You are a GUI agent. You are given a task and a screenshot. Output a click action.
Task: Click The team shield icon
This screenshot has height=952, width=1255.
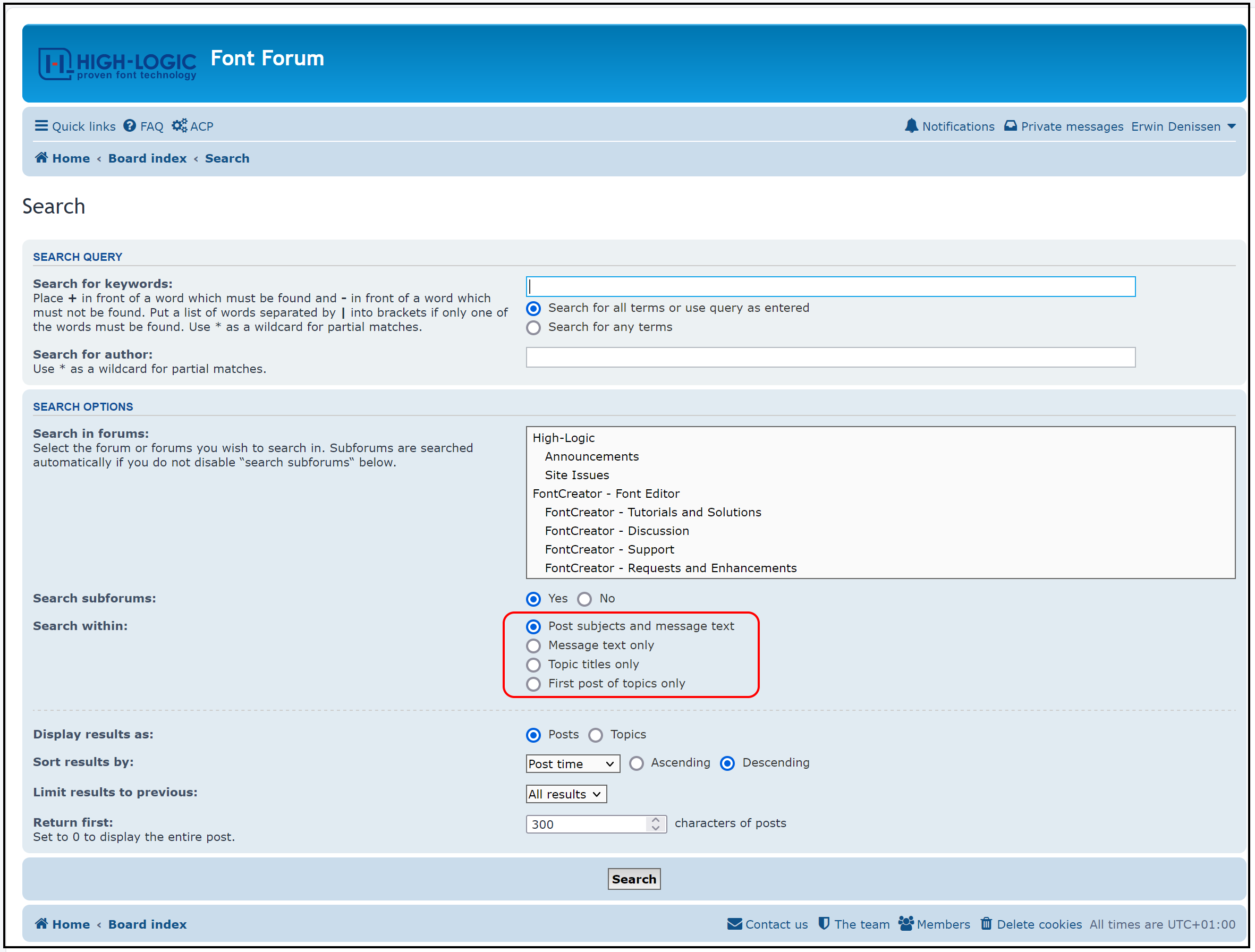click(825, 924)
